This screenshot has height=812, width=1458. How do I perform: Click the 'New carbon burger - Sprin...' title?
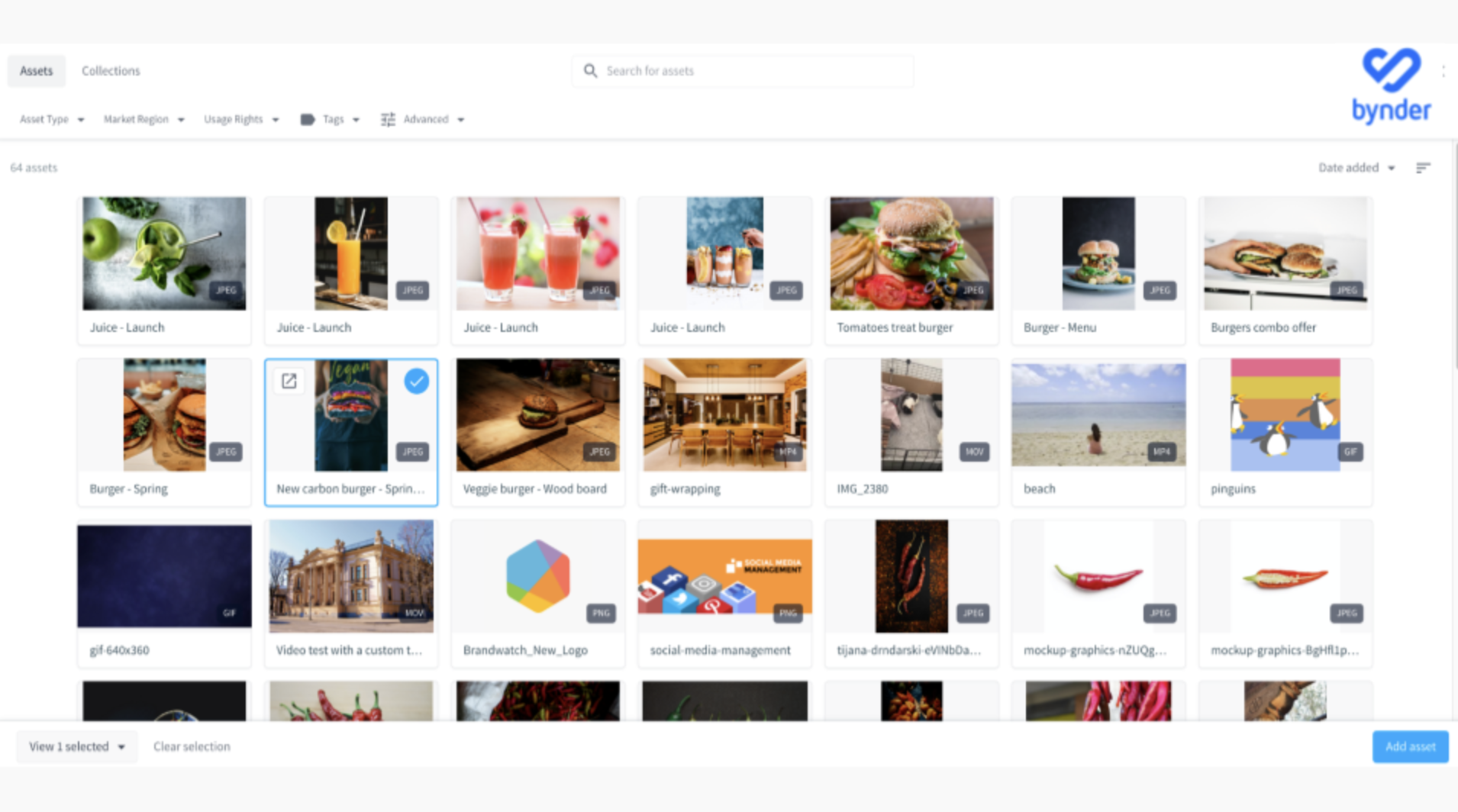pyautogui.click(x=350, y=488)
